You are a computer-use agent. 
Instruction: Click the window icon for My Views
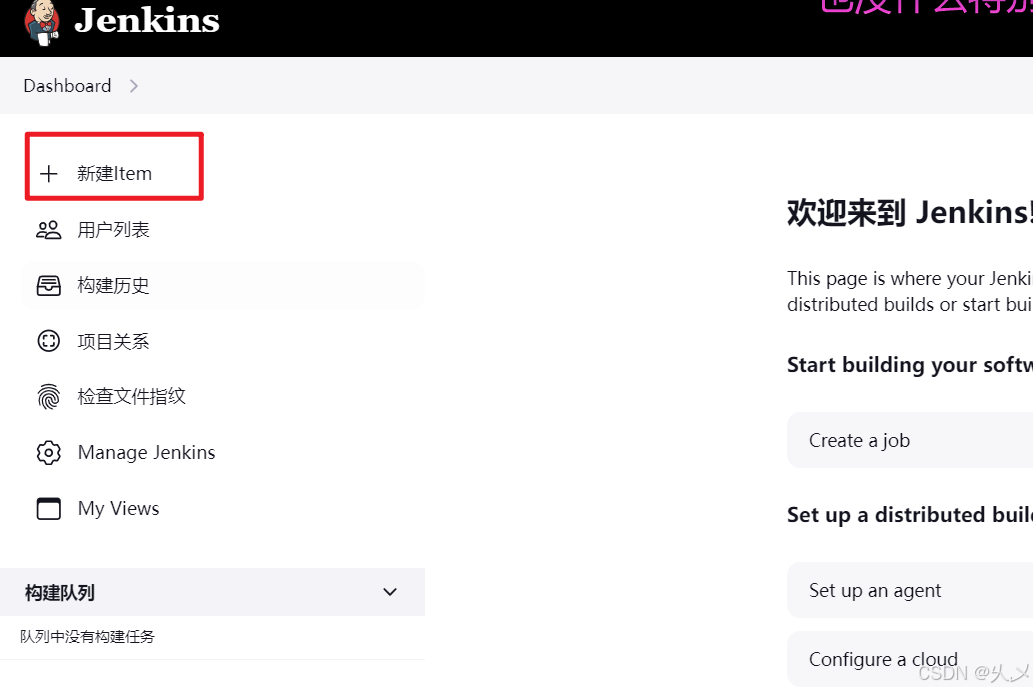click(49, 509)
